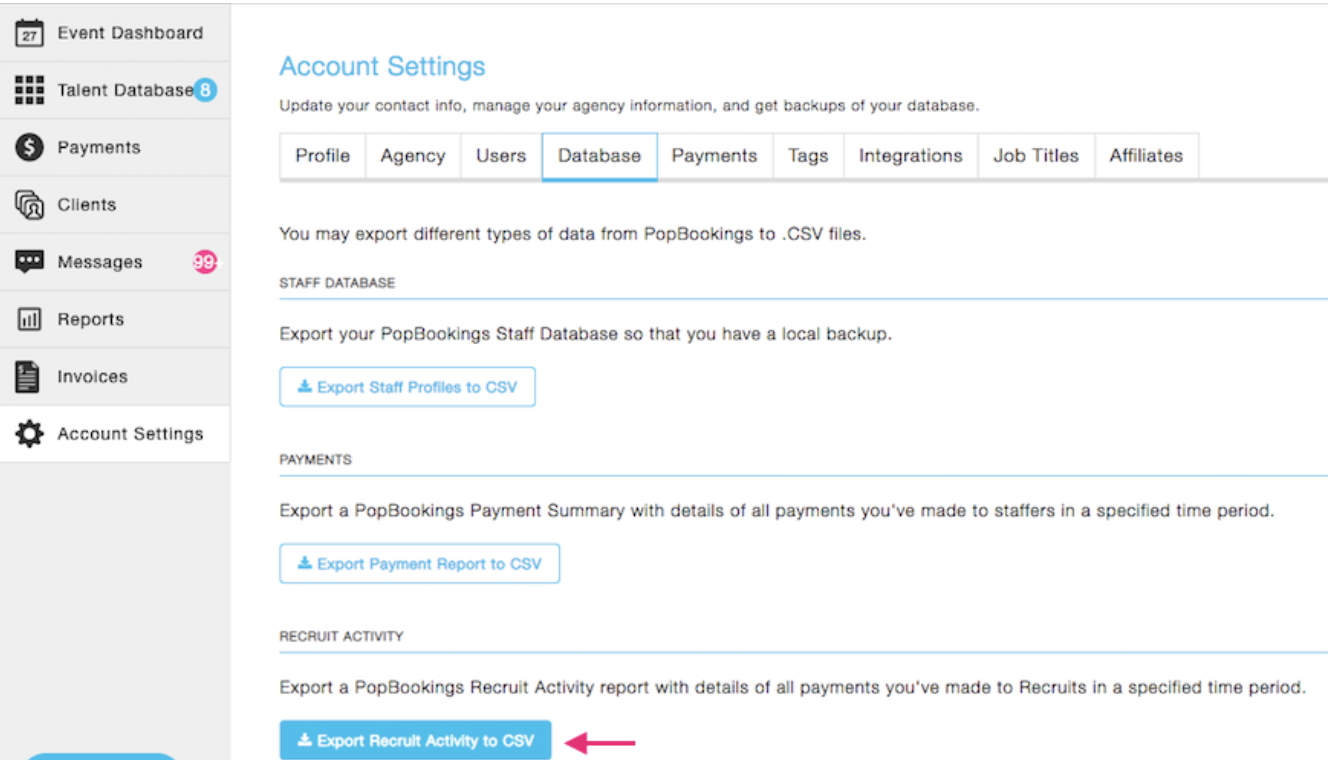Viewport: 1336px width, 760px height.
Task: Switch to the Agency tab
Action: [412, 156]
